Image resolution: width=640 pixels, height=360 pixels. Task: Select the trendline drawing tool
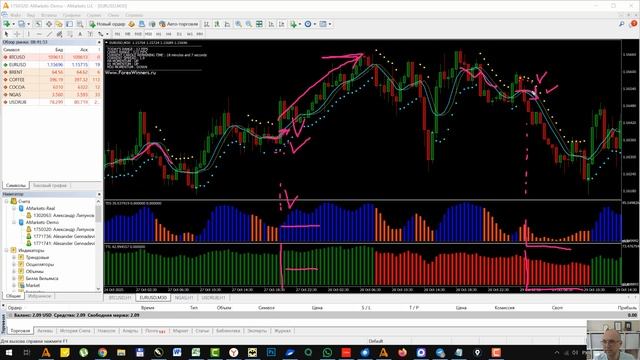[x=49, y=34]
